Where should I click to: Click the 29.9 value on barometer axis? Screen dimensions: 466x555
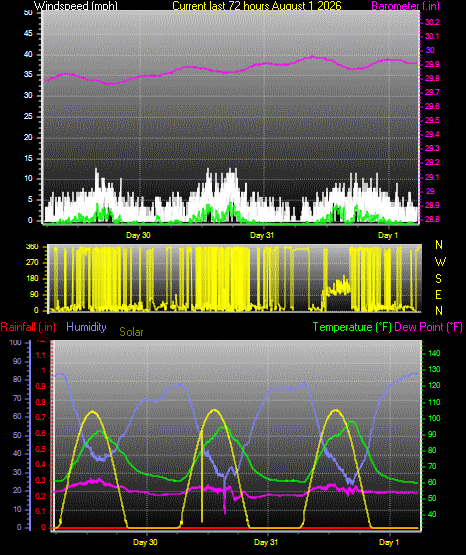pyautogui.click(x=432, y=64)
